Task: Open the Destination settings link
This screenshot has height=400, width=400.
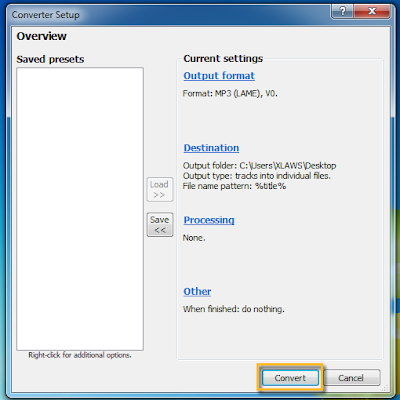Action: pos(211,148)
